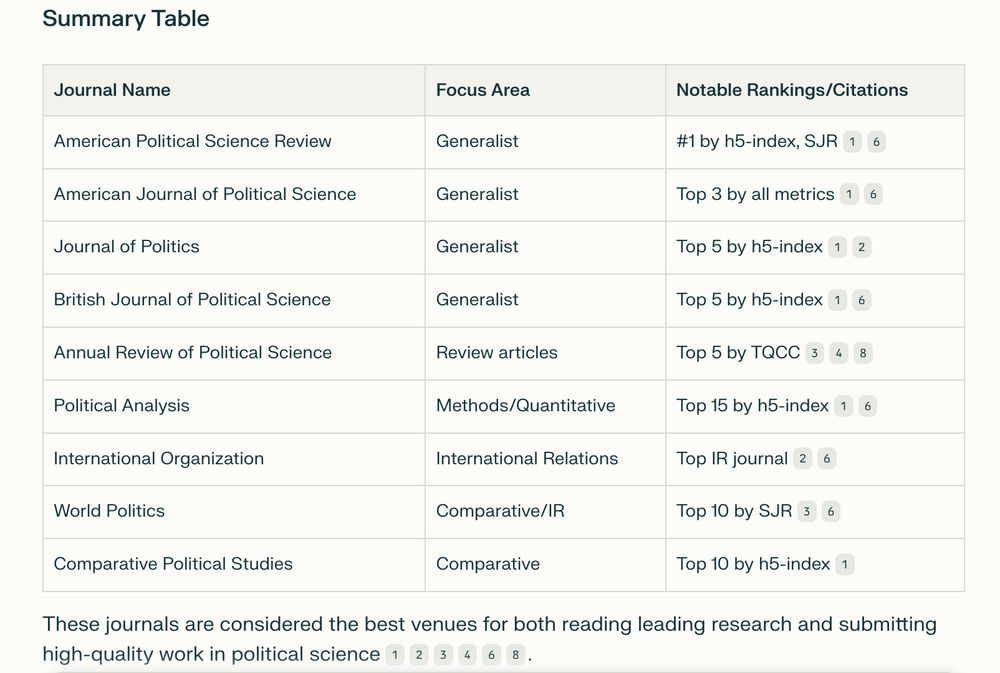Open citation 3 next to "Top 5 by TQCC"
The height and width of the screenshot is (673, 1000).
click(x=815, y=353)
